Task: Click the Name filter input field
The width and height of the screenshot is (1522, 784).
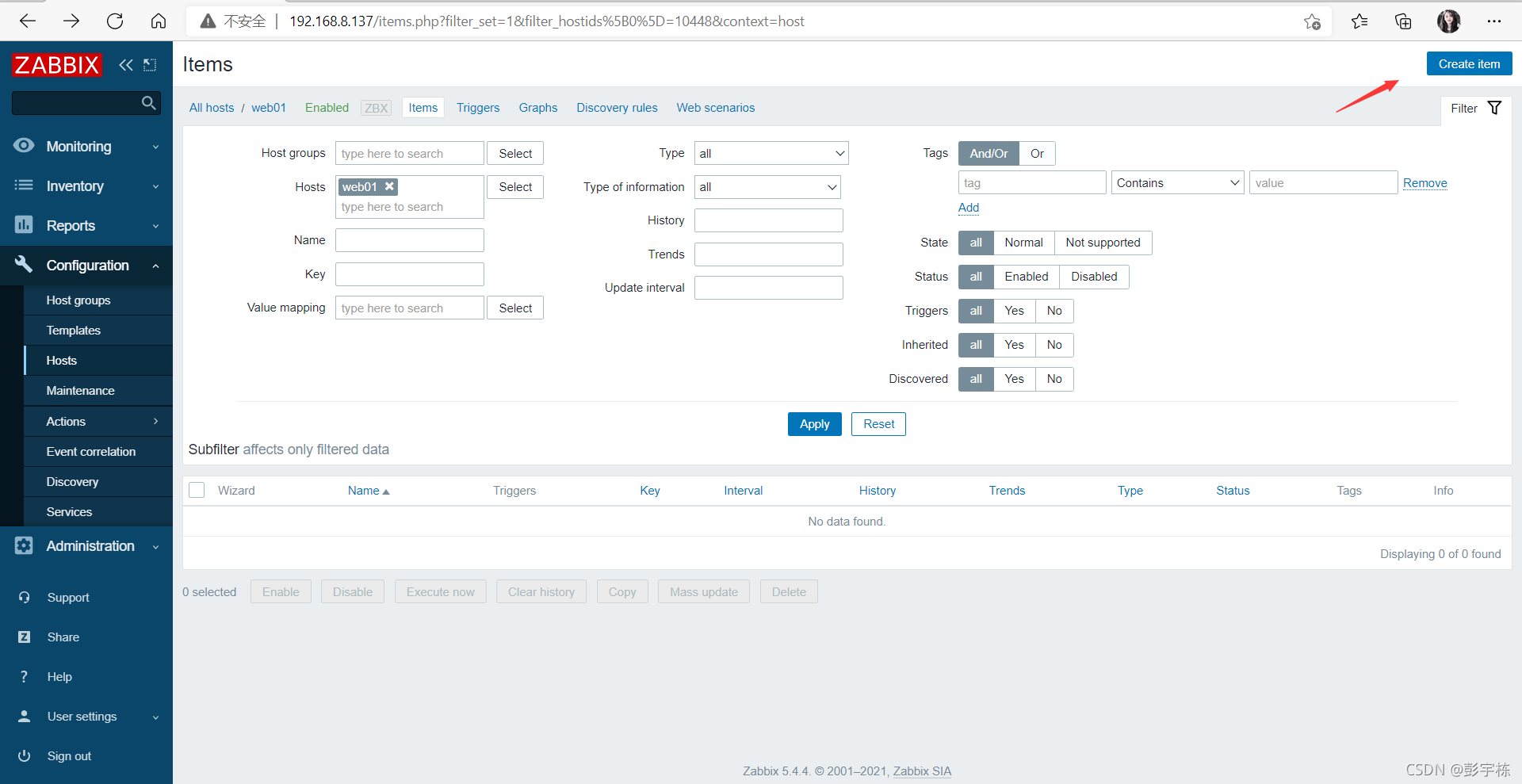Action: [410, 240]
